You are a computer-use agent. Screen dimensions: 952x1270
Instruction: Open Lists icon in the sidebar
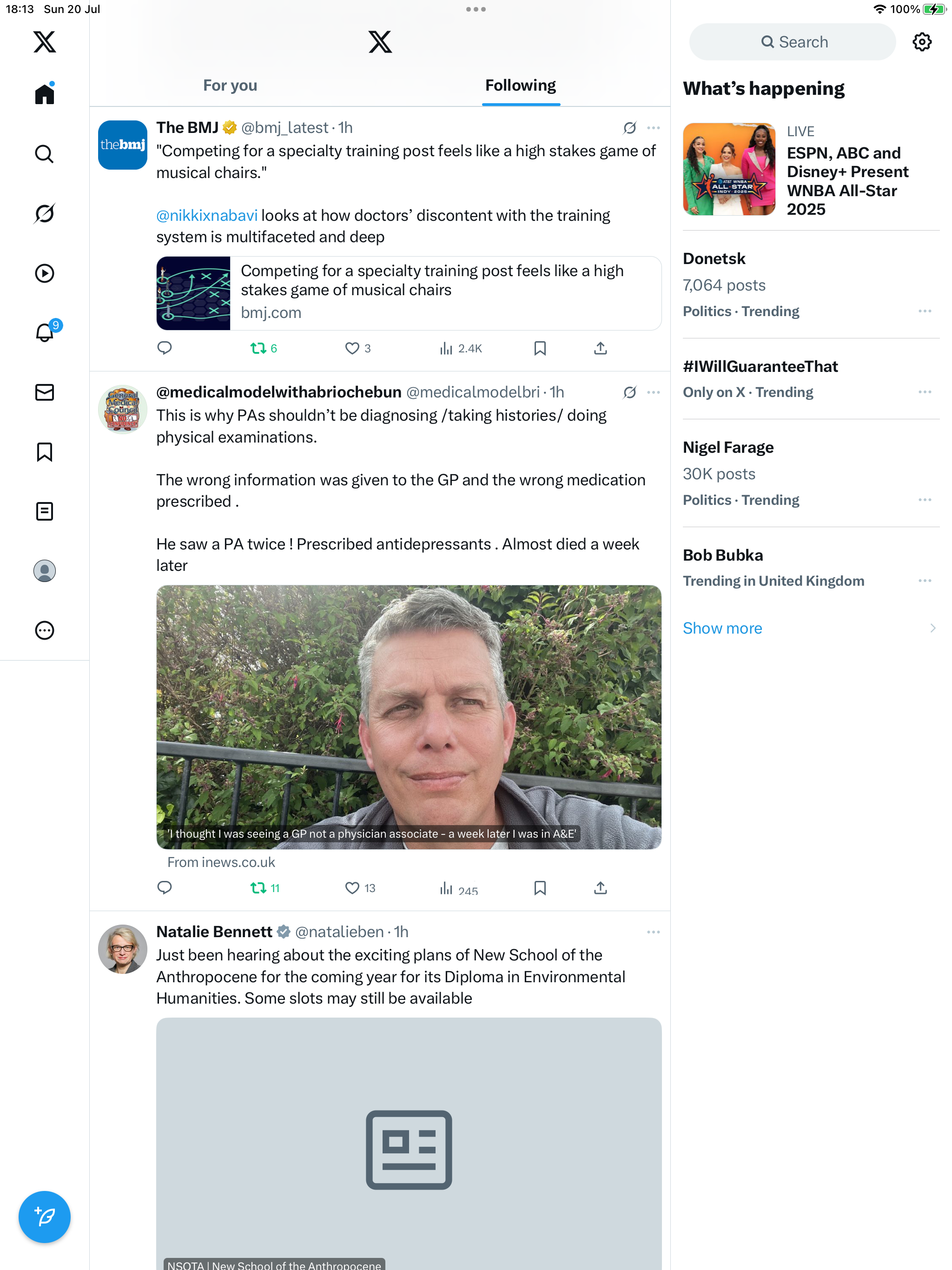44,511
